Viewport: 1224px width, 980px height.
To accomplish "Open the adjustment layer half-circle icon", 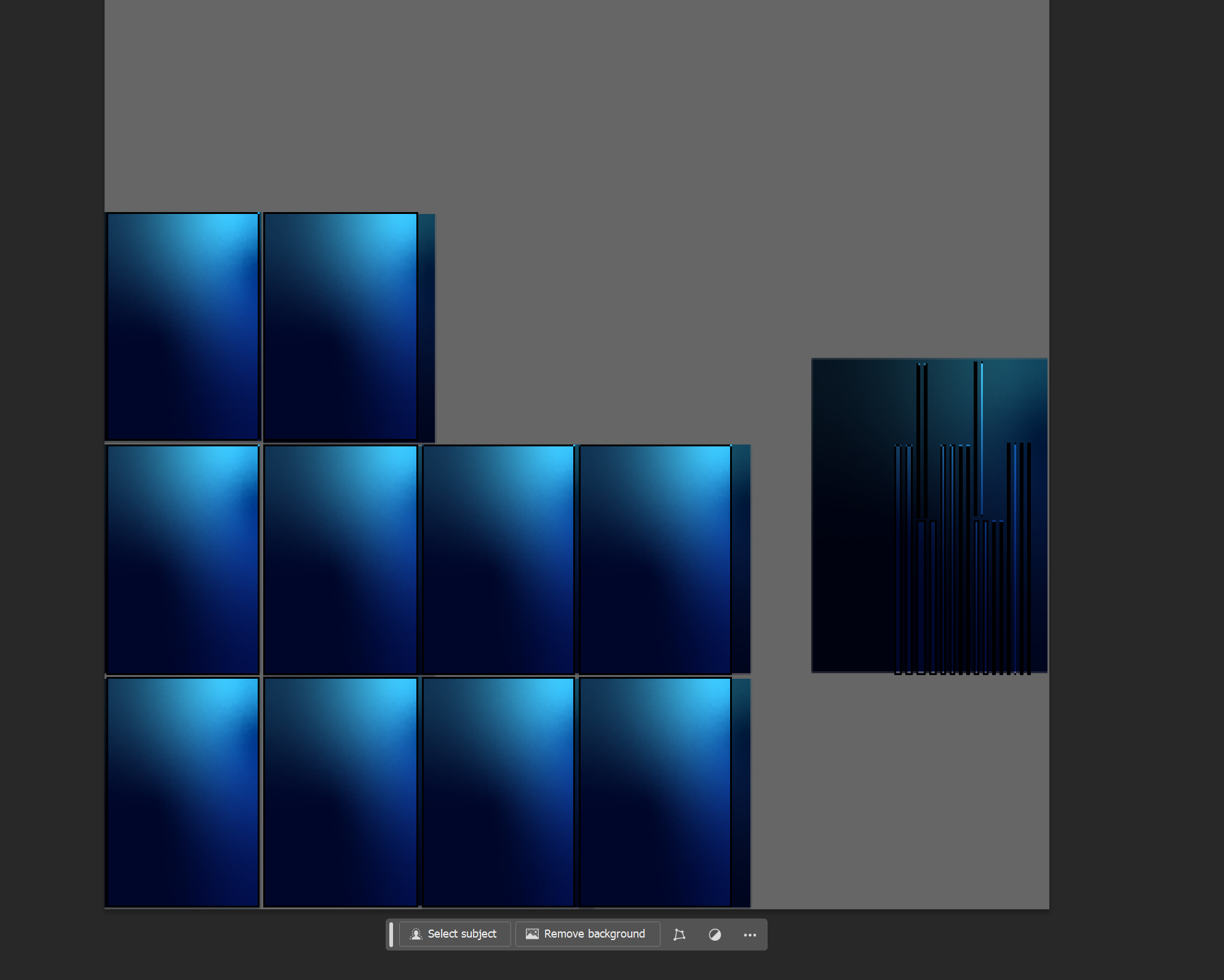I will coord(715,935).
